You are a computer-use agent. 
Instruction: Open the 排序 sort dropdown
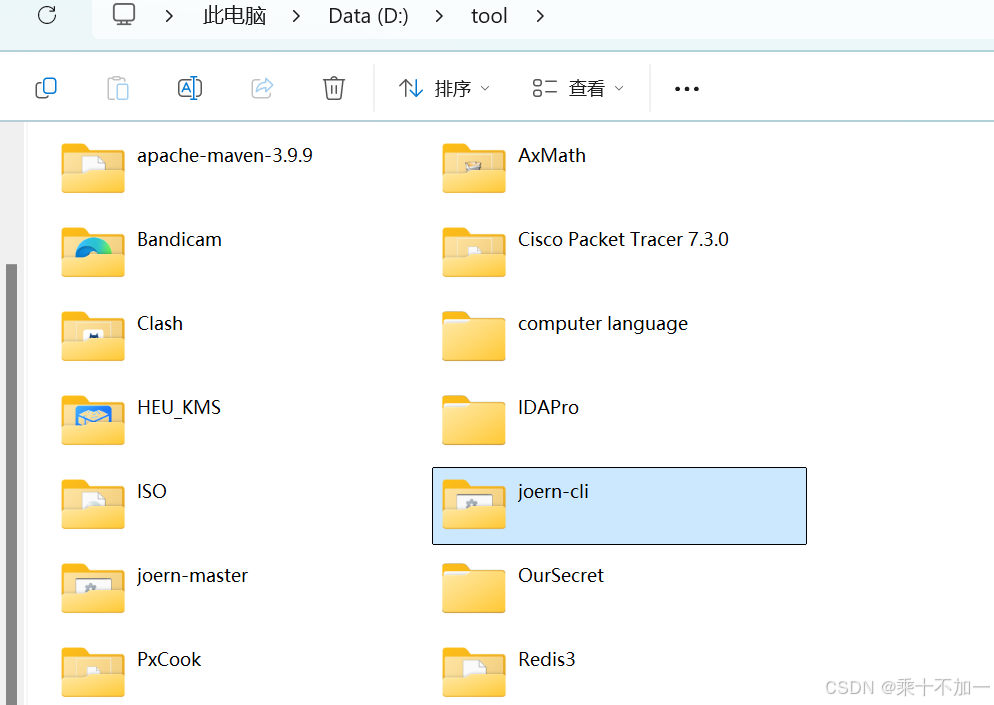tap(444, 88)
